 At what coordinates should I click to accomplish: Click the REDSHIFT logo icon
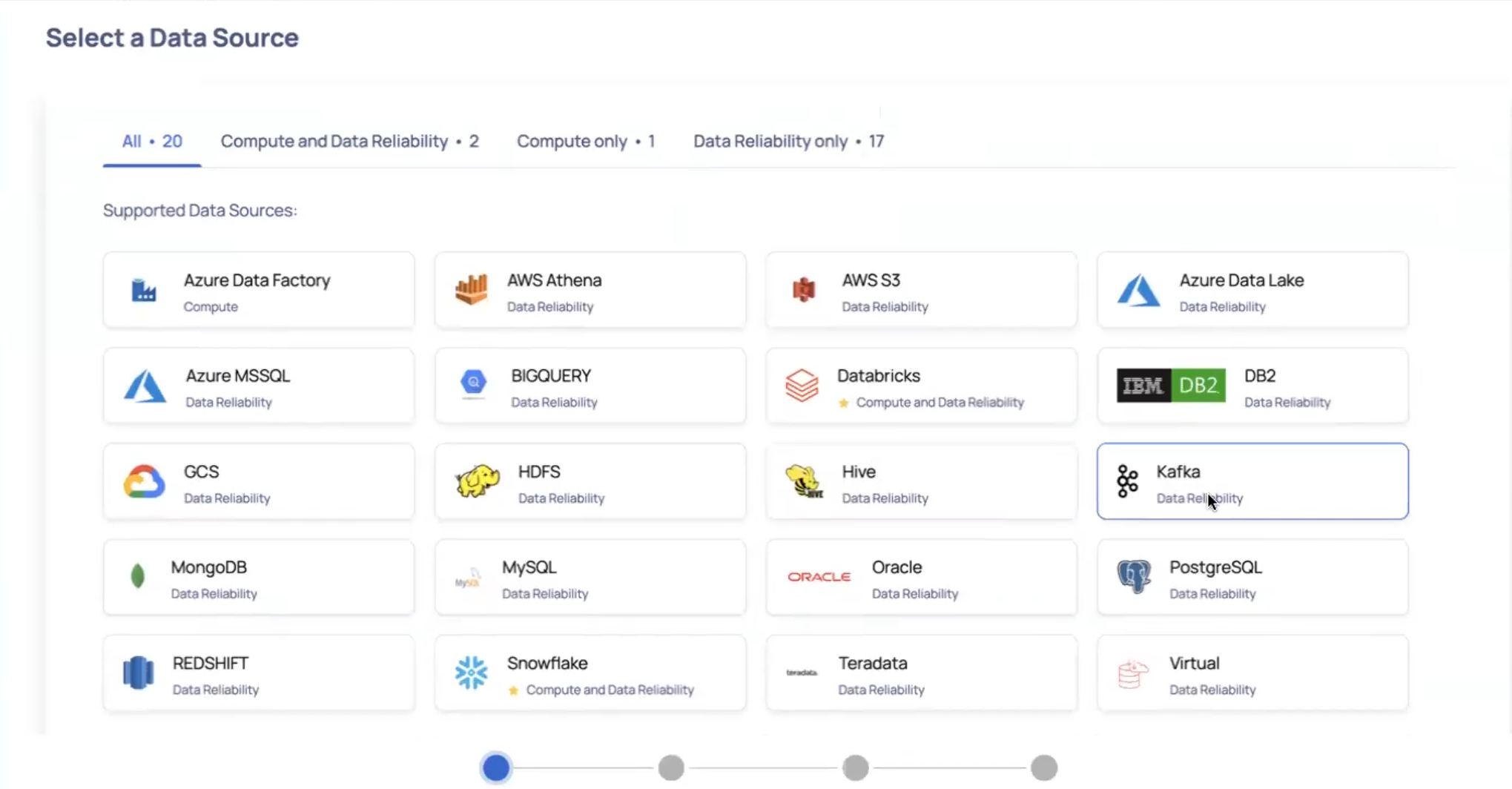click(138, 673)
